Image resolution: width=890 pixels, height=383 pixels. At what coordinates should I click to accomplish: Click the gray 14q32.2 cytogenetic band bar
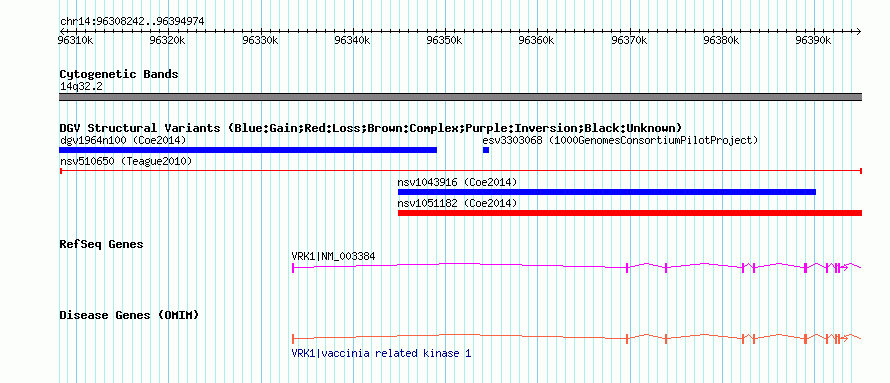tap(461, 97)
